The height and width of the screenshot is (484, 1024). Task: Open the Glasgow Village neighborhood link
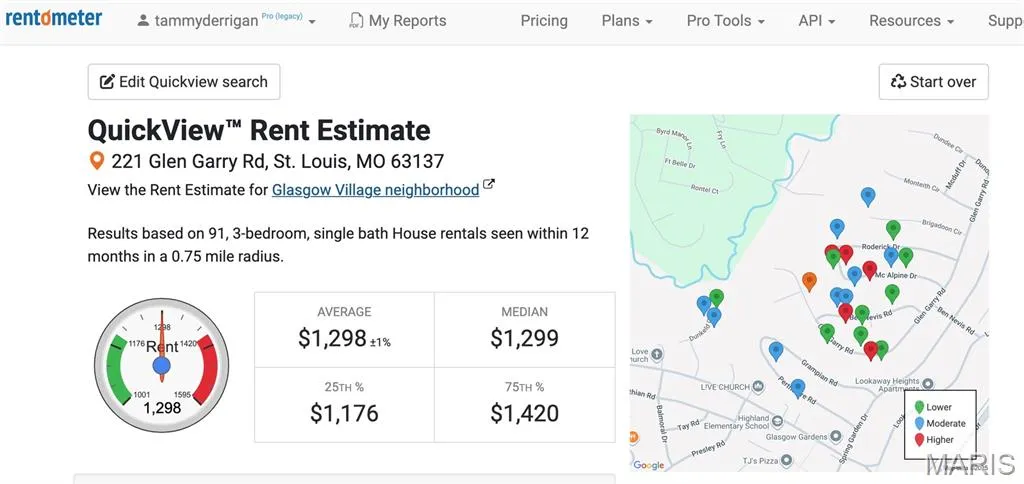coord(375,189)
